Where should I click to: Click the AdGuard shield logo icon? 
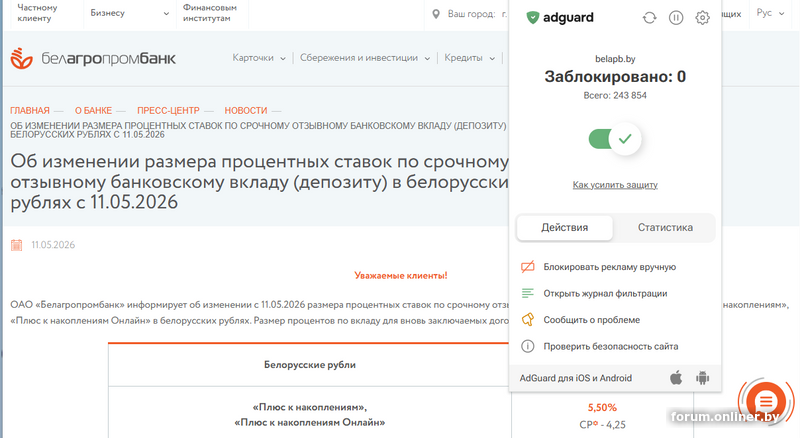[532, 18]
